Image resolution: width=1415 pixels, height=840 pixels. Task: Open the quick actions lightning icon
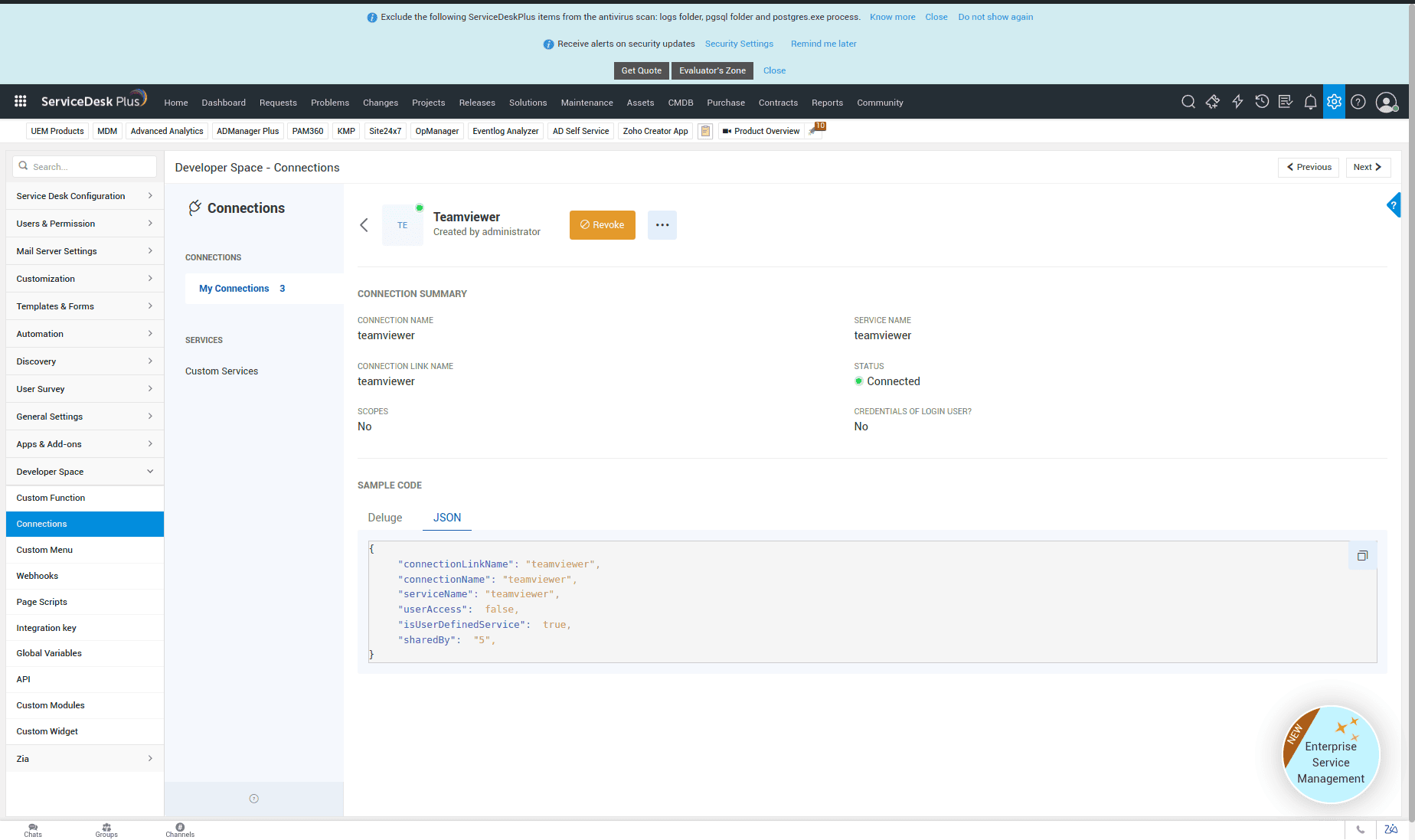pyautogui.click(x=1237, y=102)
